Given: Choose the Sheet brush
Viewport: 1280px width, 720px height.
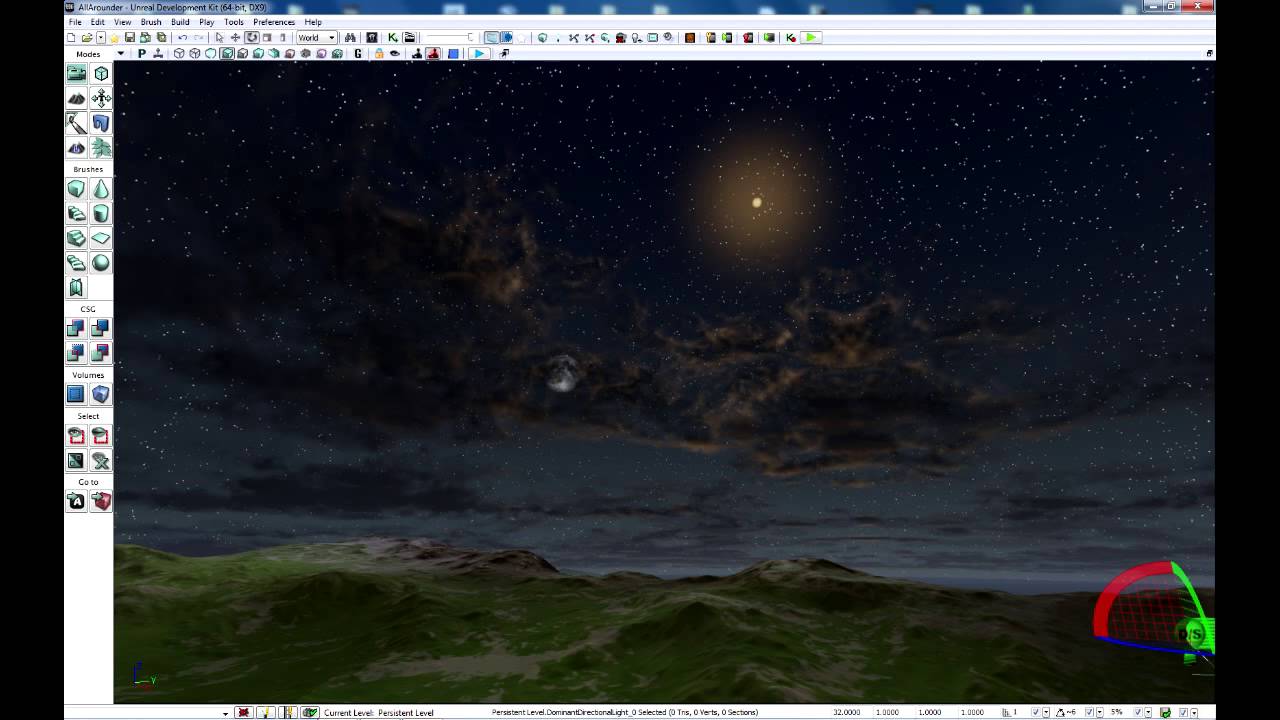Looking at the screenshot, I should (101, 238).
